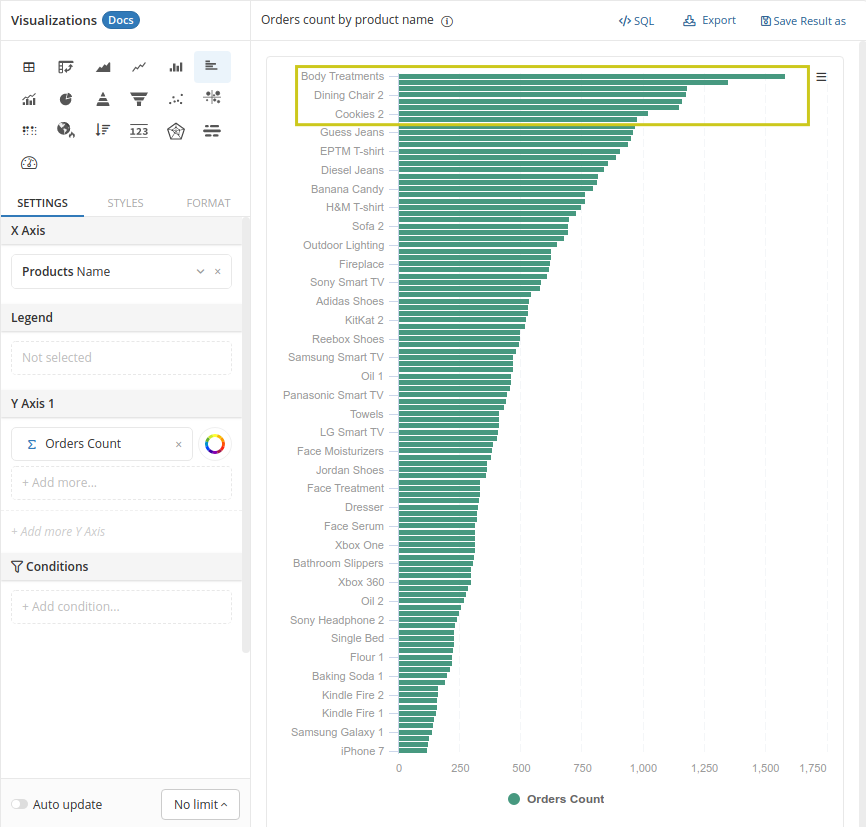Viewport: 866px width, 827px height.
Task: Click the Orders Count sigma measure chip
Action: [102, 444]
